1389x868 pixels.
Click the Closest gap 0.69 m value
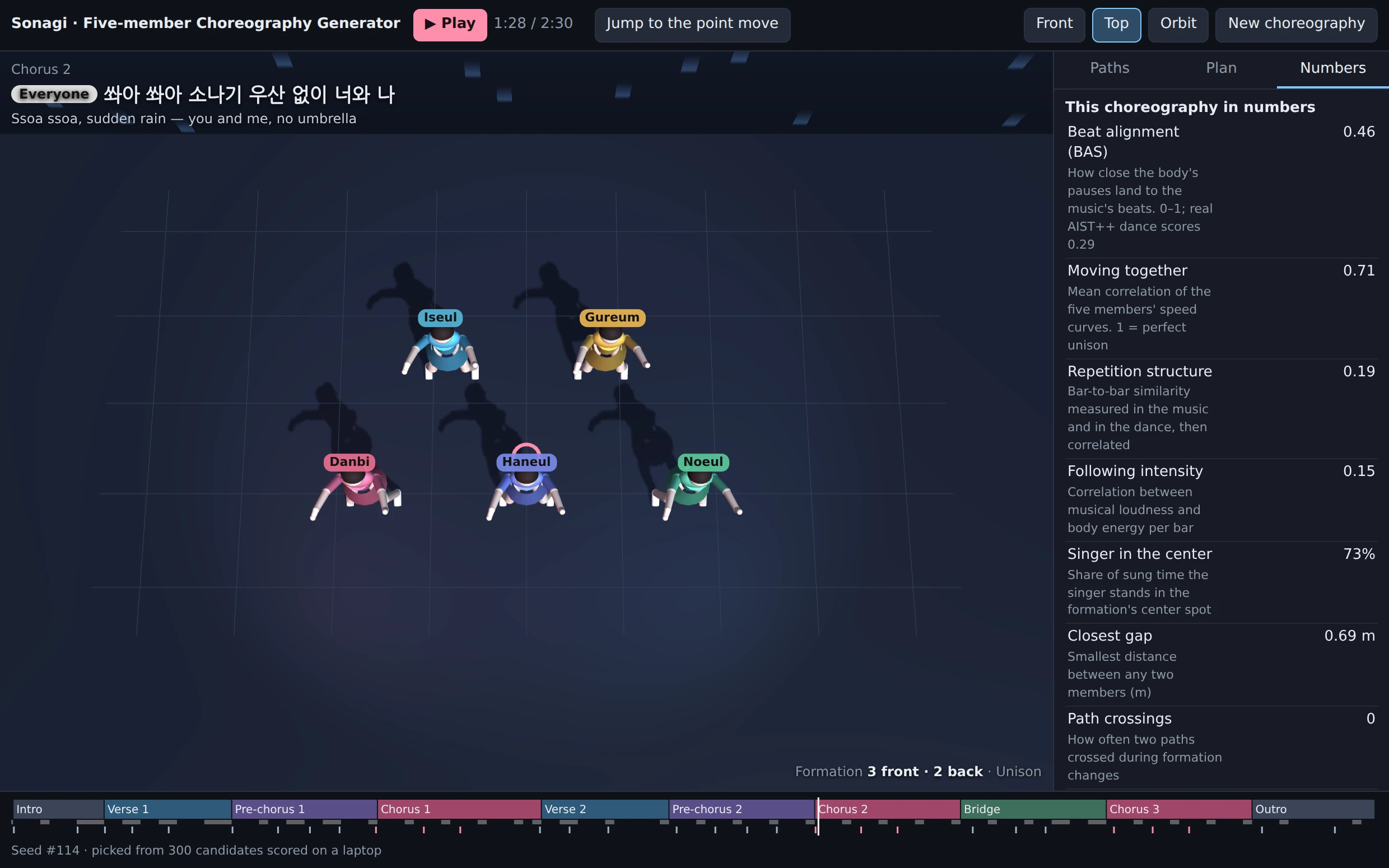click(1349, 636)
